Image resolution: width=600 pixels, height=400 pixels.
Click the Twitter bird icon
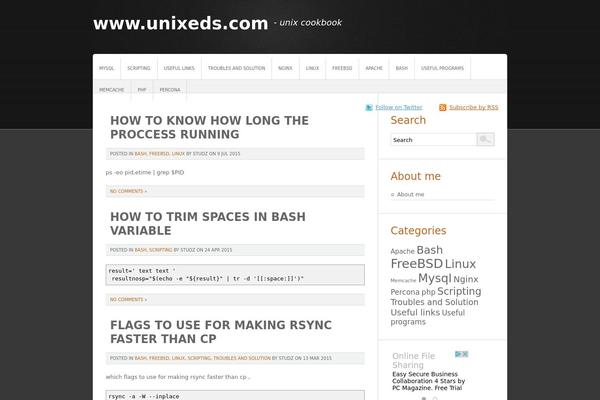[369, 108]
